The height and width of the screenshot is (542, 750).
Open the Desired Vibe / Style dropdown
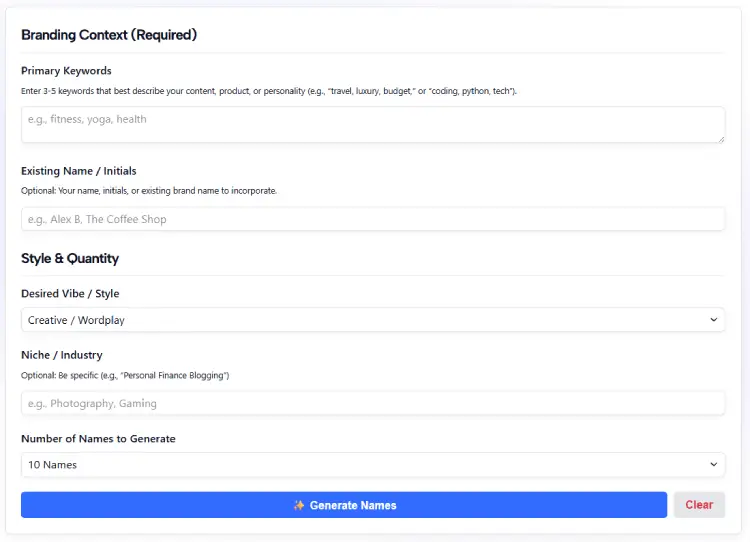[x=373, y=320]
